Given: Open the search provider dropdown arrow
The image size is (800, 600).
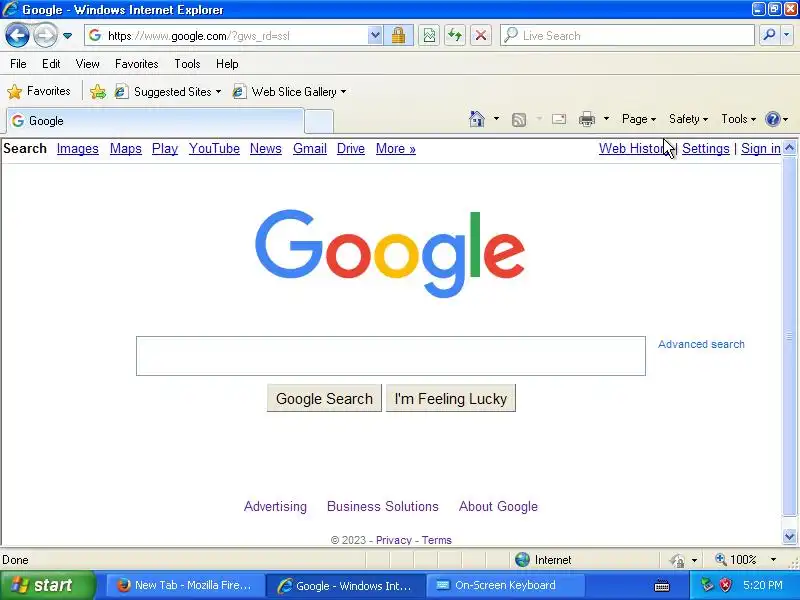Looking at the screenshot, I should click(786, 35).
